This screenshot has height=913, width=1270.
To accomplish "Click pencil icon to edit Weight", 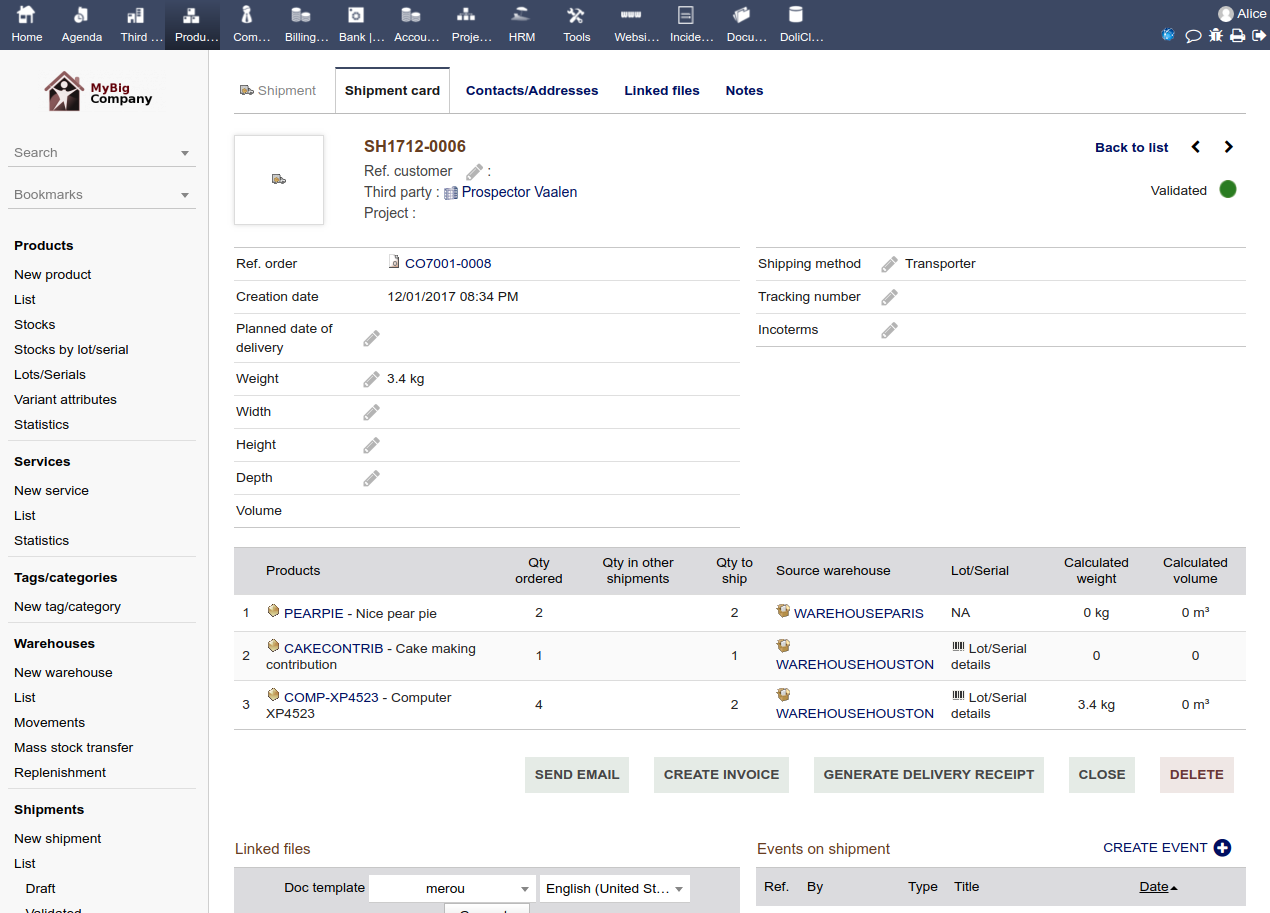I will coord(371,379).
